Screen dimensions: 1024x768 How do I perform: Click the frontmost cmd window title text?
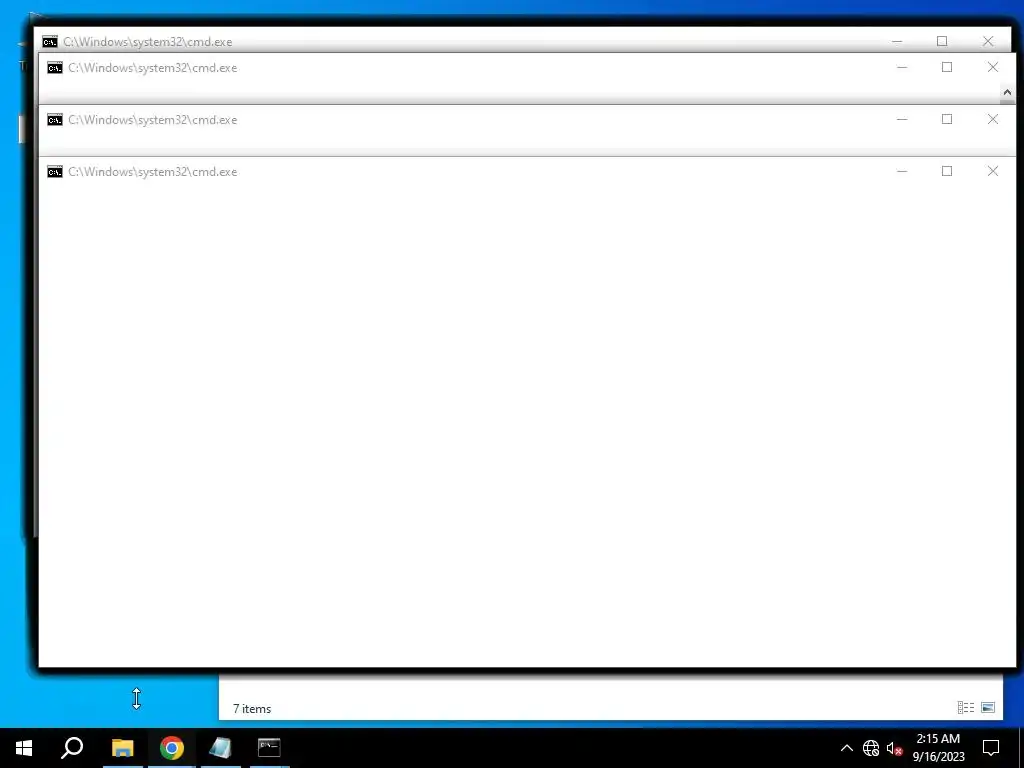[153, 172]
